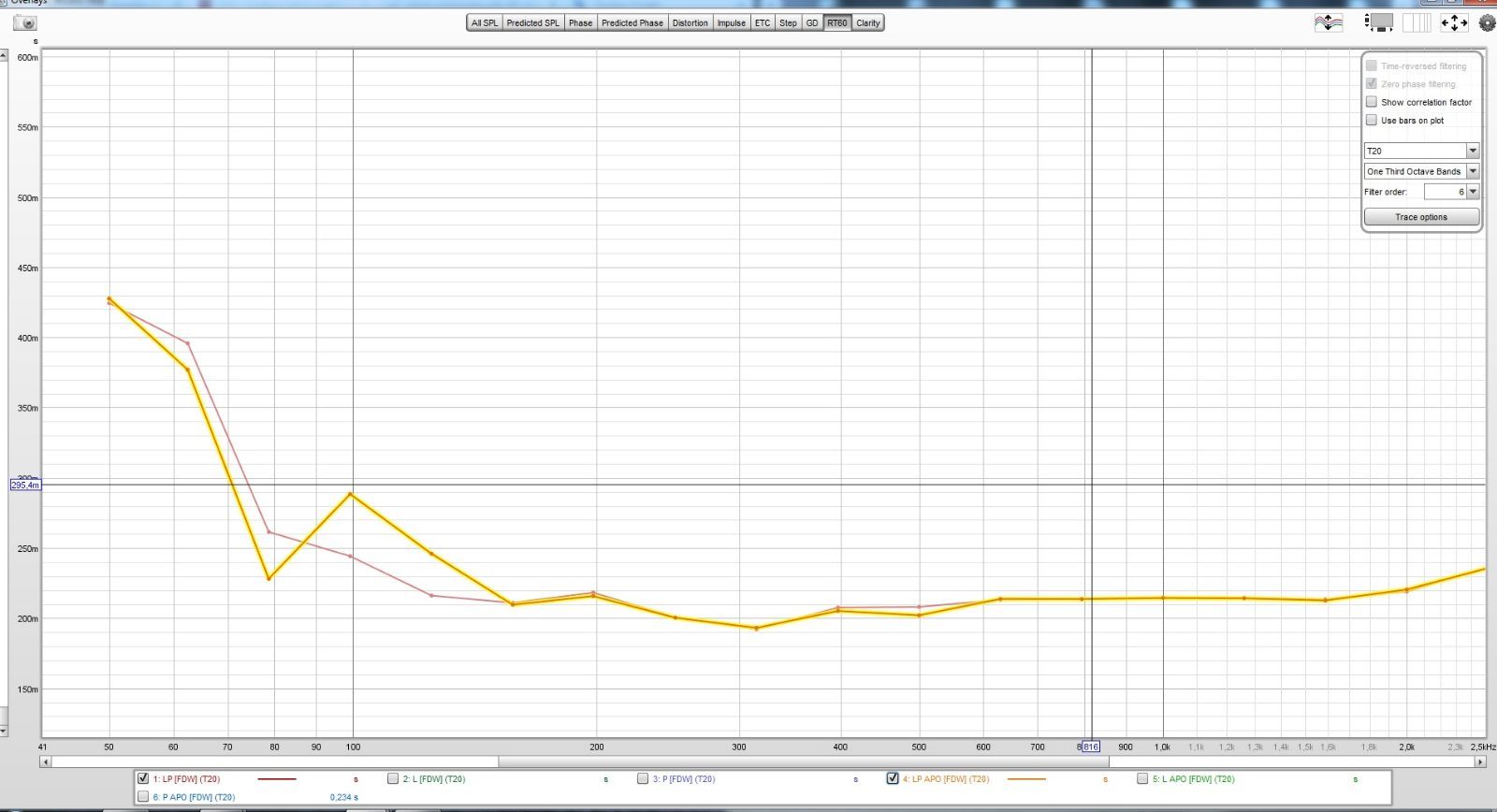
Task: Enable Use bars on plot
Action: point(1372,120)
